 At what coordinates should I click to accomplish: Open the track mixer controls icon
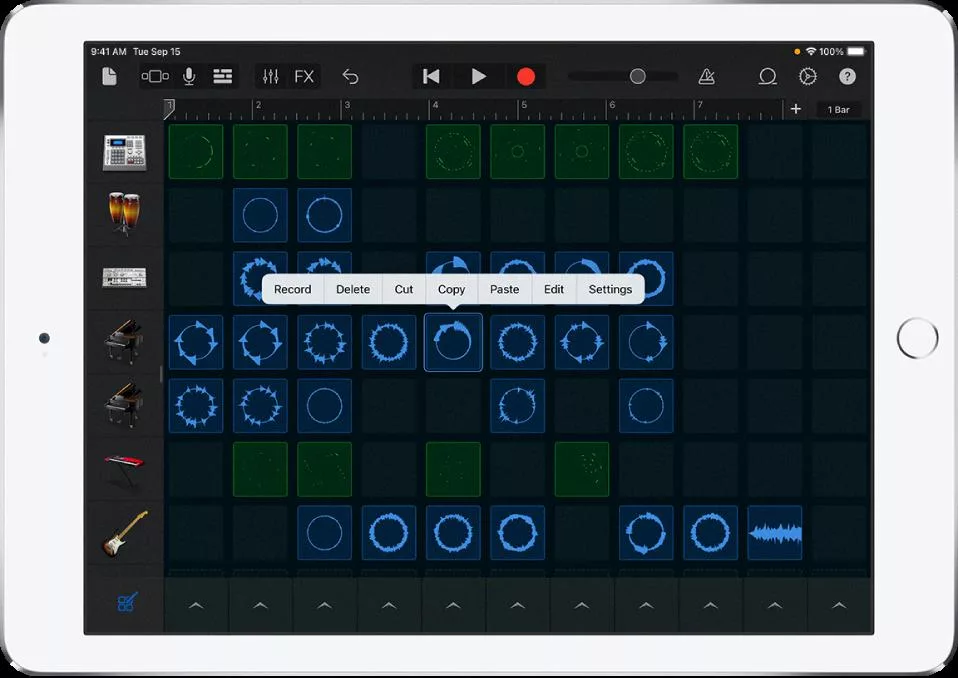[x=270, y=76]
